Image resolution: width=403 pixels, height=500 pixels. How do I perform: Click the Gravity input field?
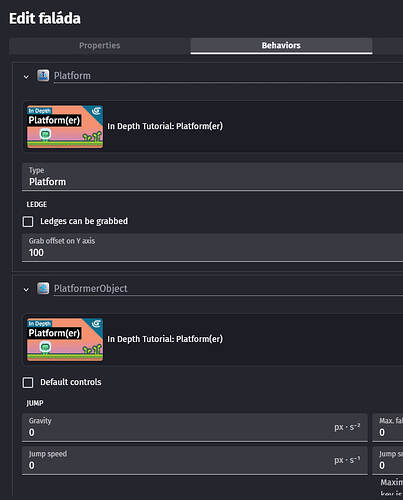click(x=195, y=428)
